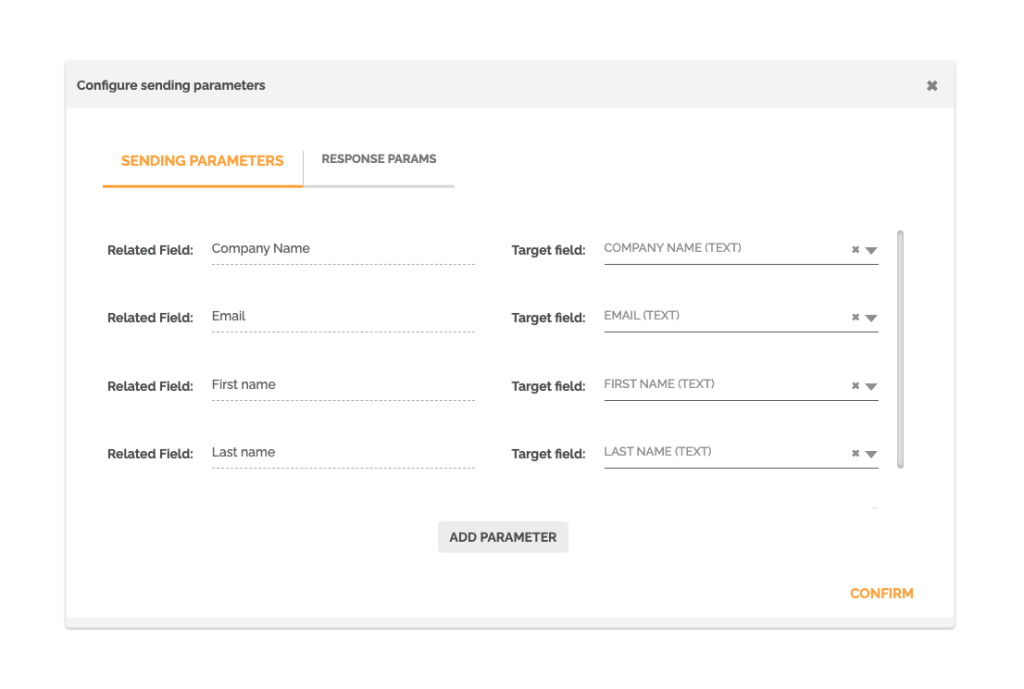Click the Add Parameter button
1024x689 pixels.
(x=503, y=537)
